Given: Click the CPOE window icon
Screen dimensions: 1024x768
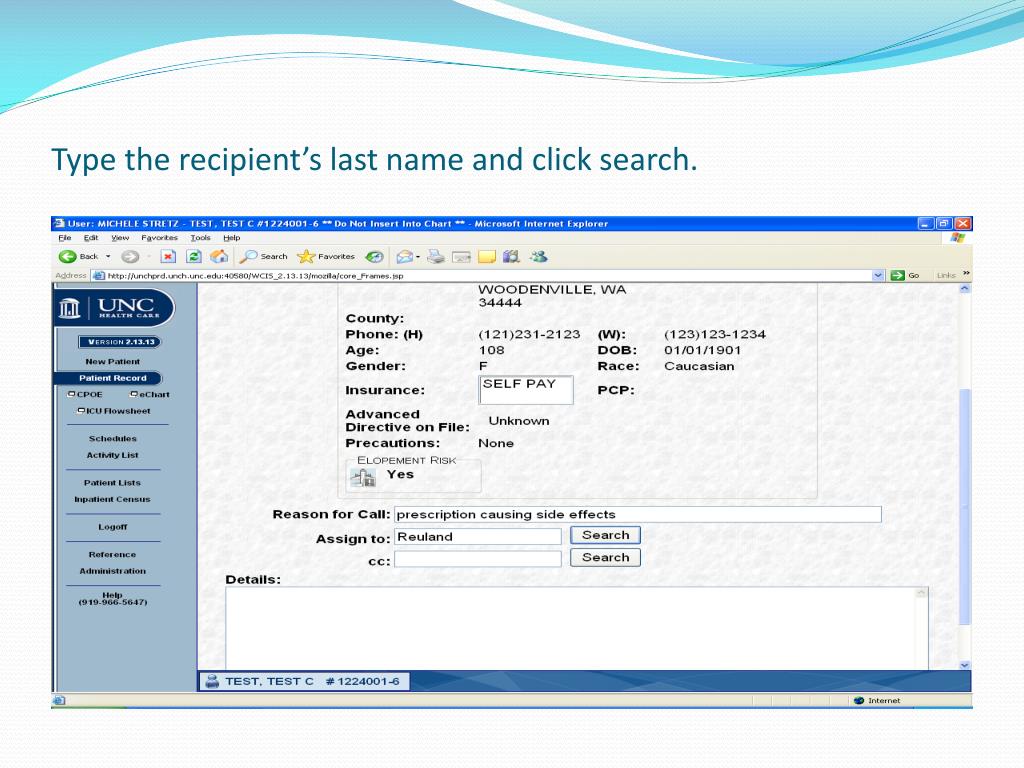Looking at the screenshot, I should (x=72, y=394).
